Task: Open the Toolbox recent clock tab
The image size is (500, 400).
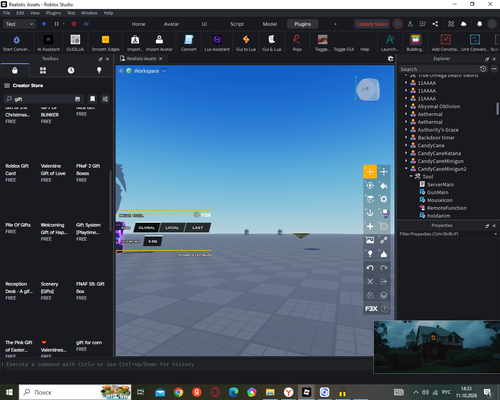Action: click(x=71, y=70)
